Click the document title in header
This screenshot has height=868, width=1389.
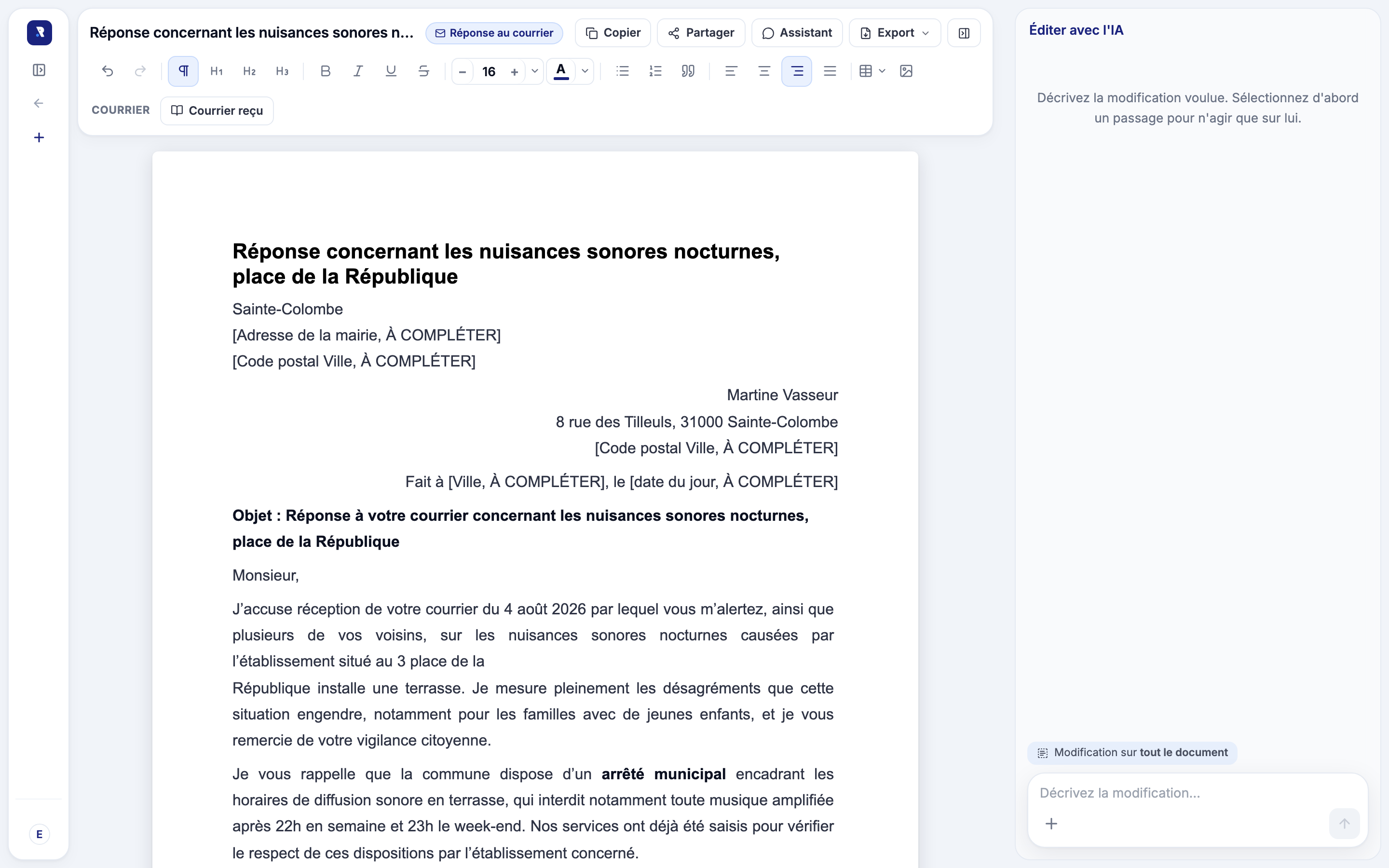[251, 33]
